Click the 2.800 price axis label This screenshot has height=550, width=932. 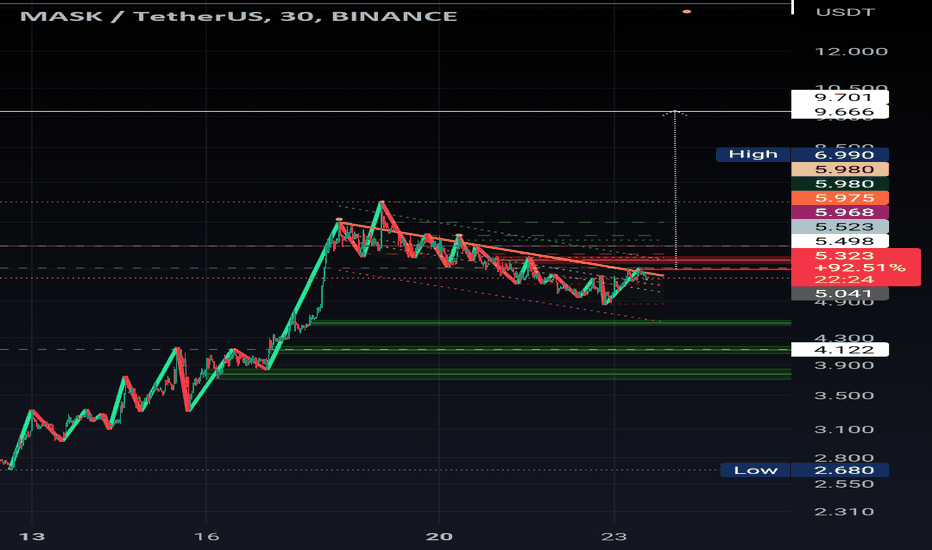coord(844,458)
